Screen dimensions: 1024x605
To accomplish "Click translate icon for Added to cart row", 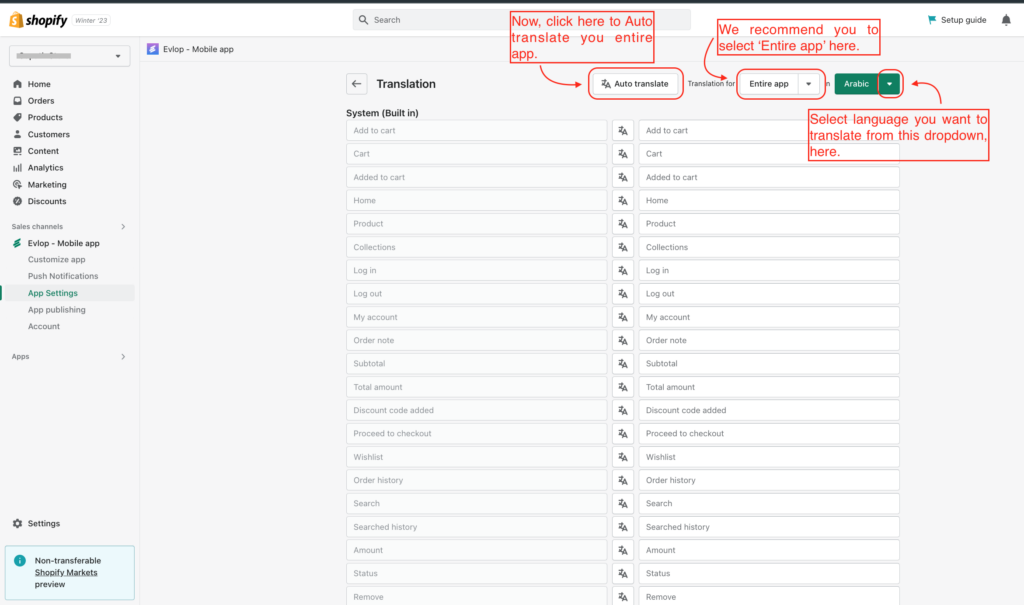I will click(623, 177).
